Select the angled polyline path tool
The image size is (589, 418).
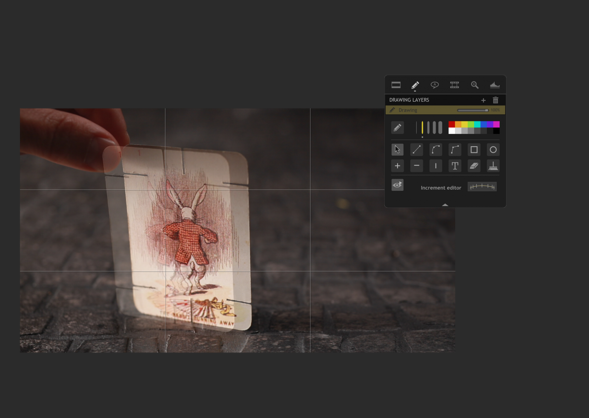[455, 150]
